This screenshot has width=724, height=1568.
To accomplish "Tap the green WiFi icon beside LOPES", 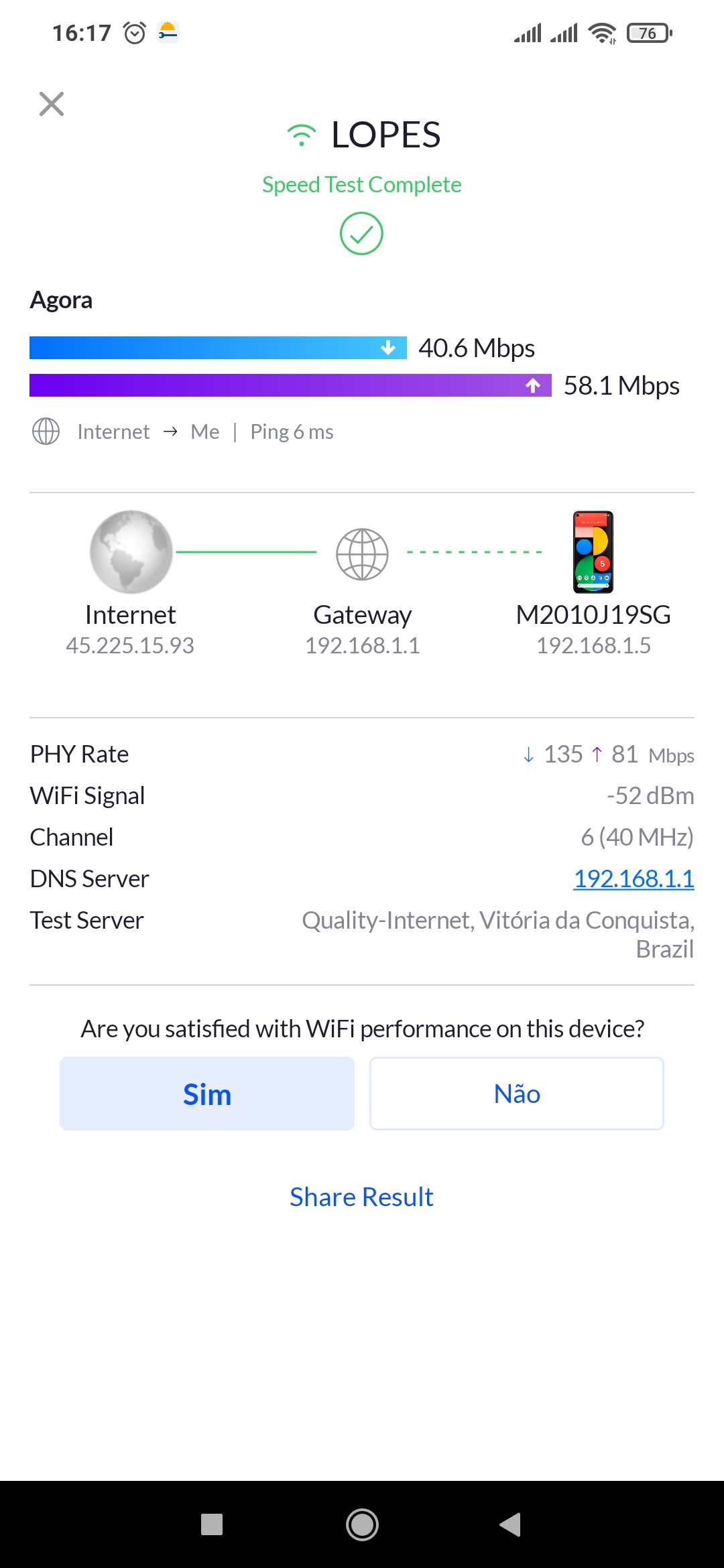I will coord(302,135).
